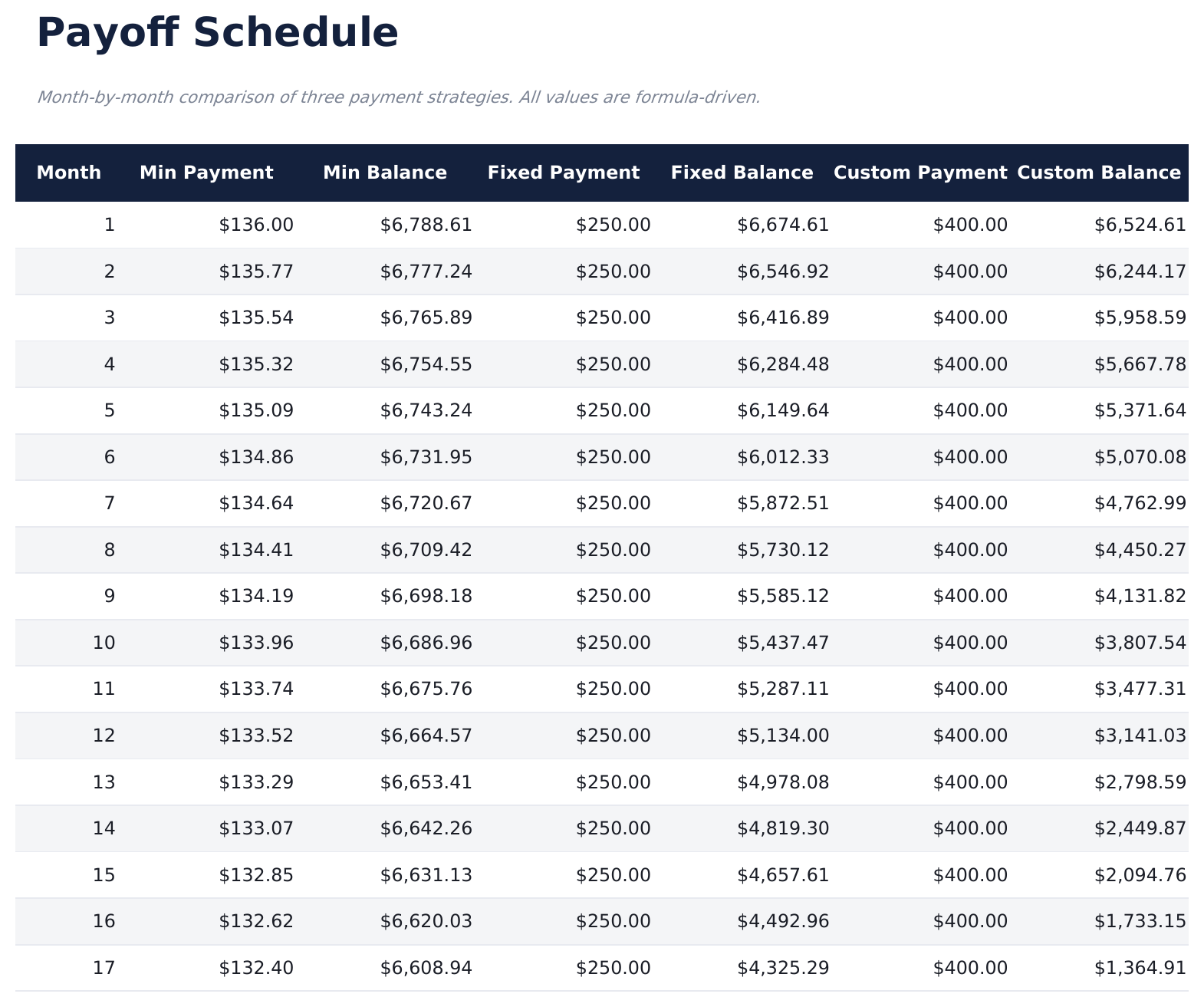The width and height of the screenshot is (1204, 1007).
Task: Select month 1 min payment $136.00
Action: click(256, 225)
